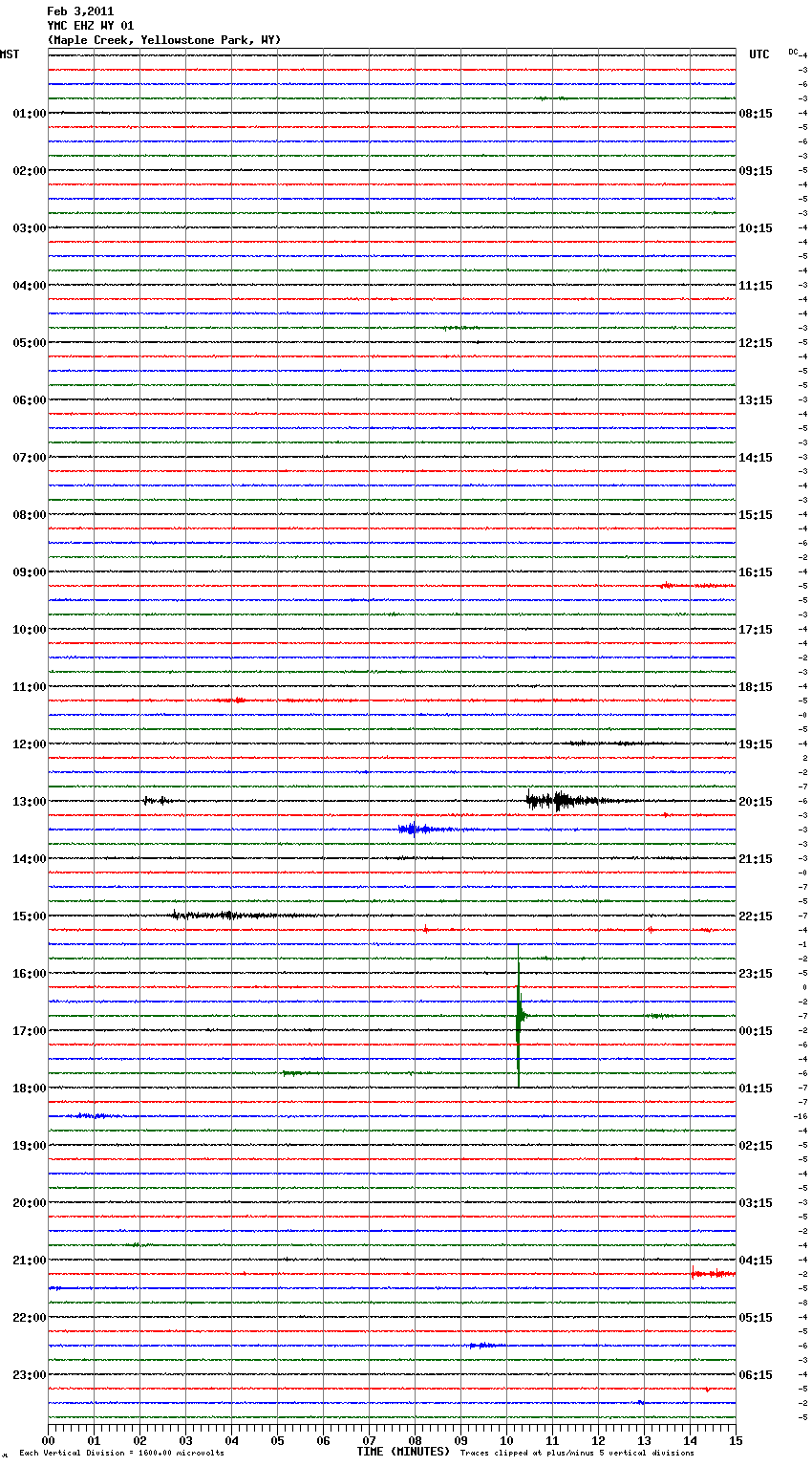Image resolution: width=812 pixels, height=1466 pixels.
Task: Select the 20:00 MST time label
Action: tap(30, 1203)
